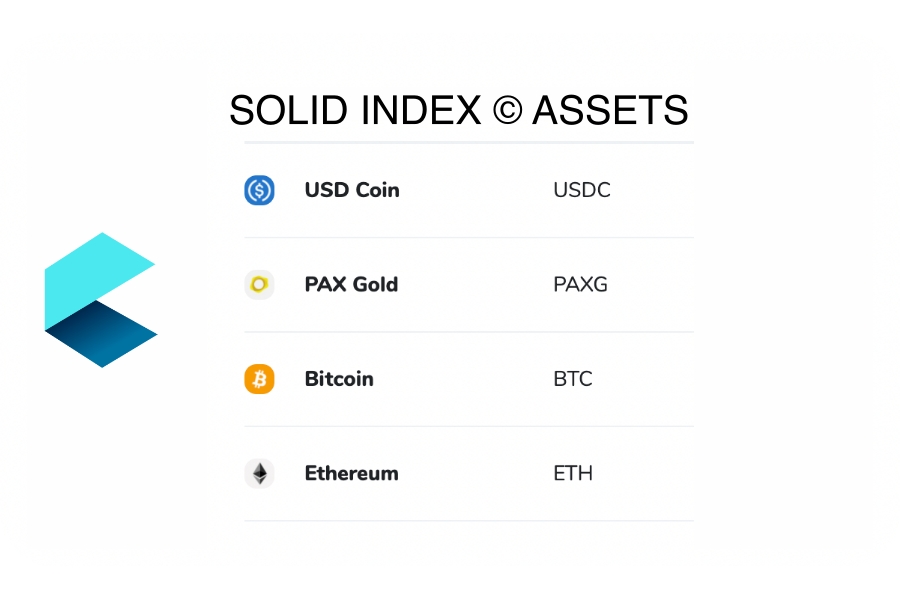Click the Ethereum diamond icon
900x600 pixels.
pos(259,473)
